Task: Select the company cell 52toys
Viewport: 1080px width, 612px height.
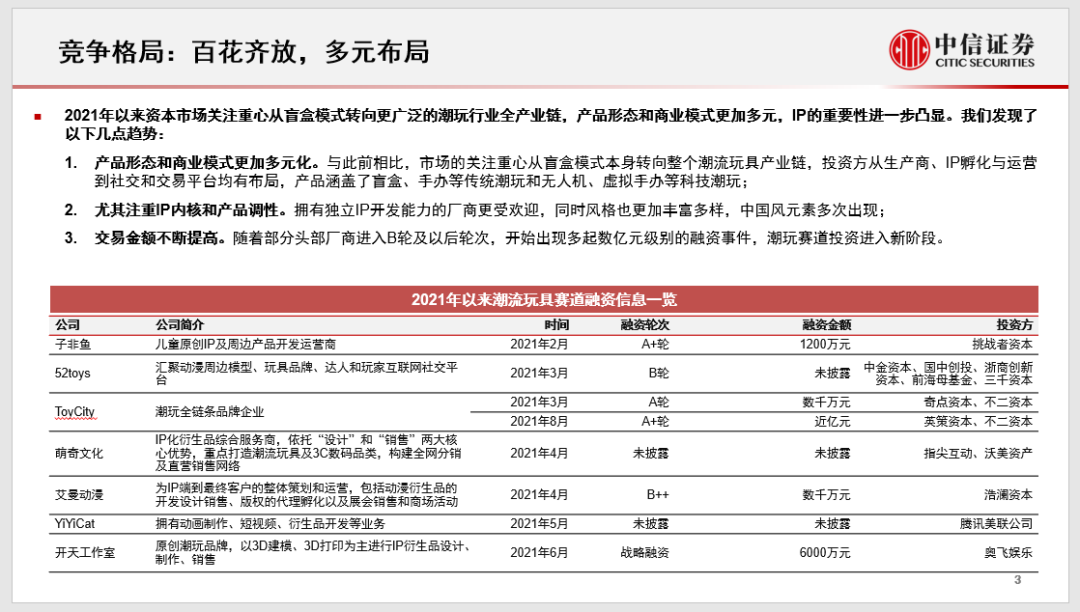Action: [73, 373]
